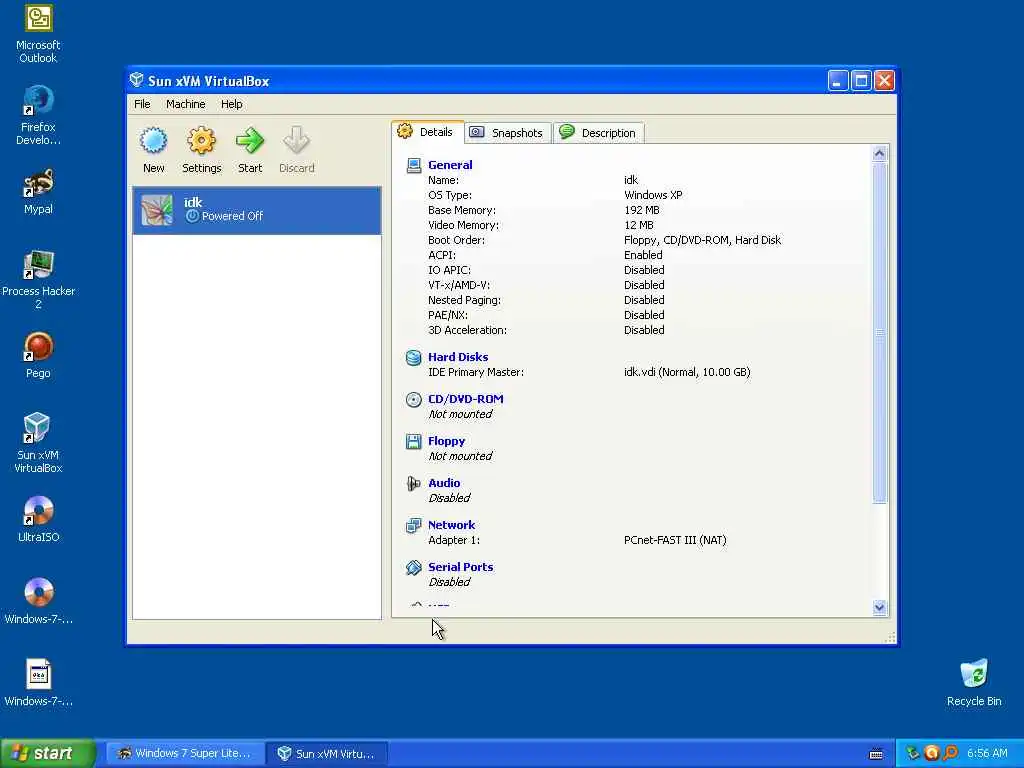Open Microsoft Outlook desktop icon
The width and height of the screenshot is (1024, 768).
coord(38,34)
